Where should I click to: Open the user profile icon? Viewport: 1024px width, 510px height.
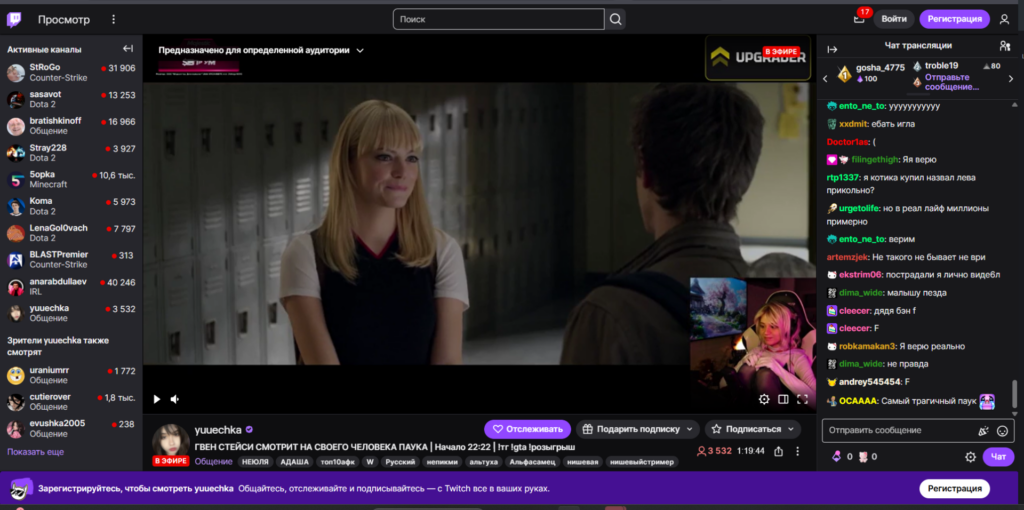pyautogui.click(x=1004, y=20)
